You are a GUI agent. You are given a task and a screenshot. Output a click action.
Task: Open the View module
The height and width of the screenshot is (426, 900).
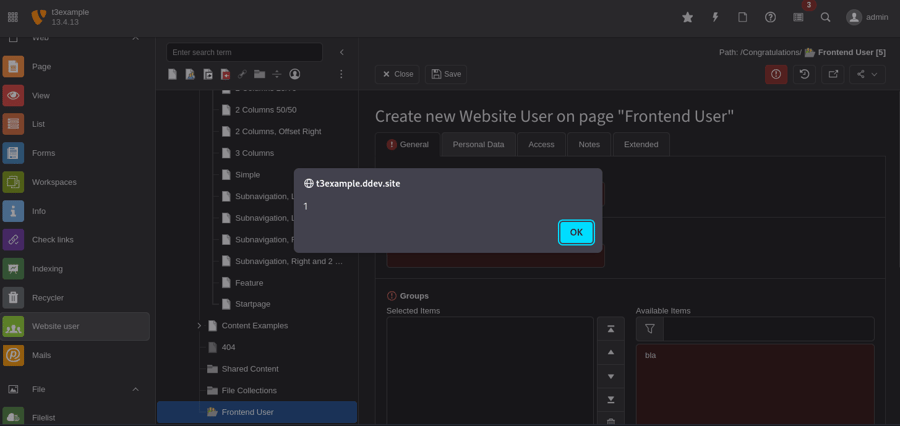(x=41, y=96)
